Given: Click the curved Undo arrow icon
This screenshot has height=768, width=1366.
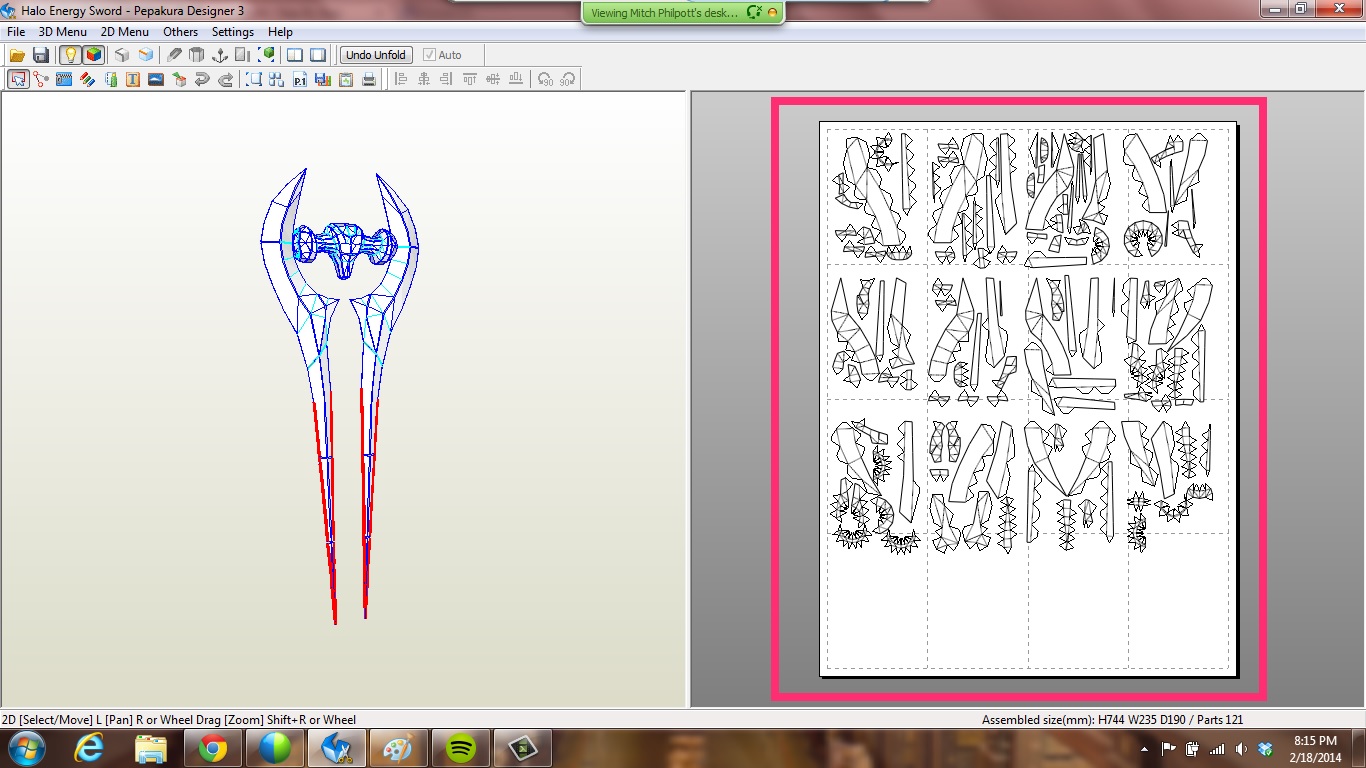Looking at the screenshot, I should tap(202, 79).
